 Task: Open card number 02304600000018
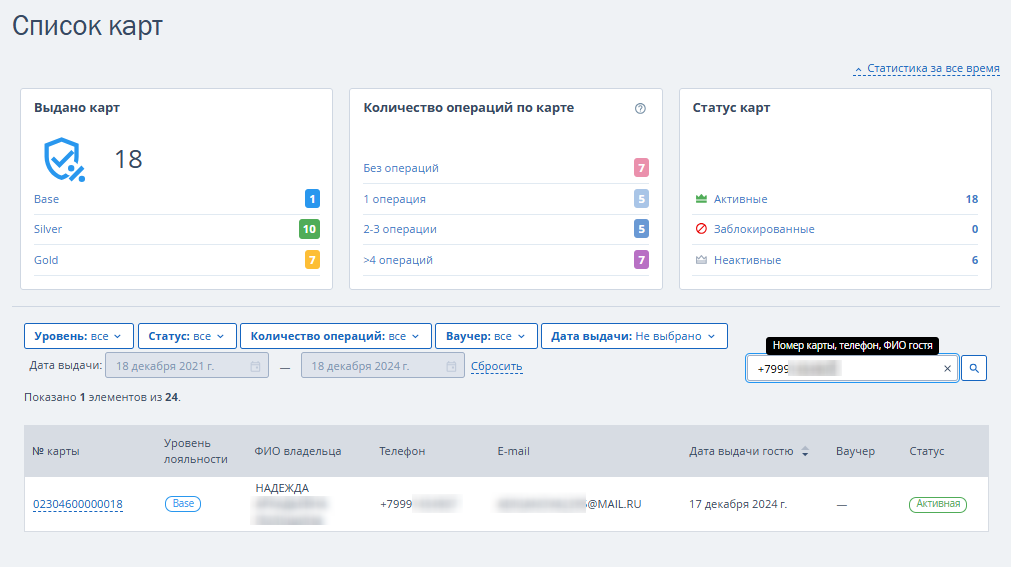pos(77,504)
